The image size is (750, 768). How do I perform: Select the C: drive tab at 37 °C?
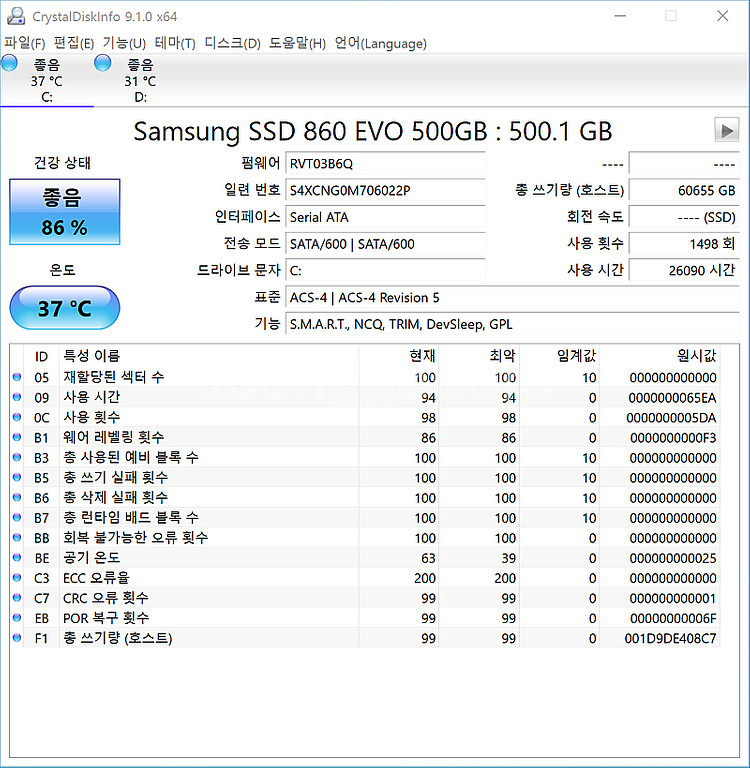coord(47,80)
